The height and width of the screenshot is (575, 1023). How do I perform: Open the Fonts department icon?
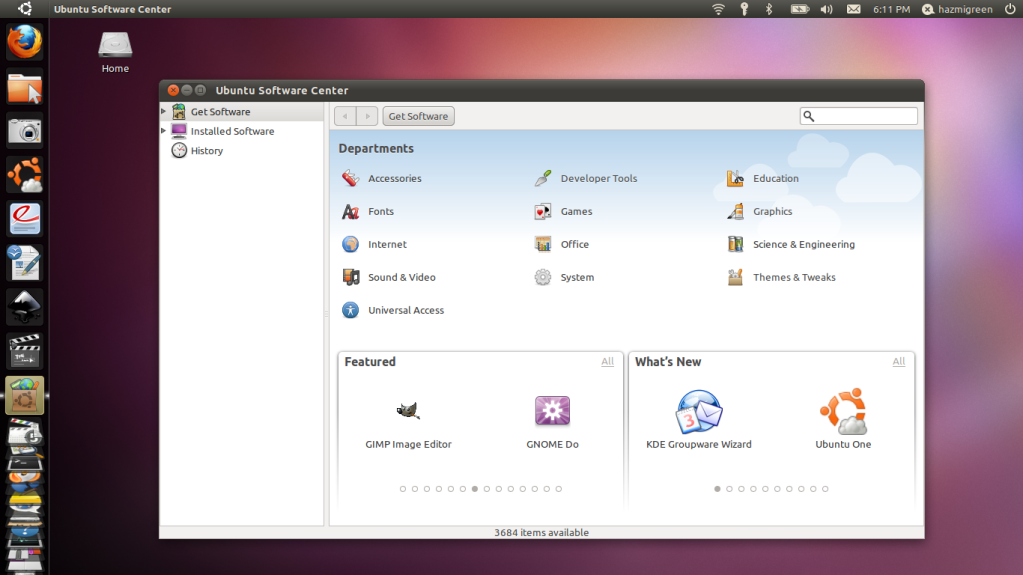coord(350,211)
